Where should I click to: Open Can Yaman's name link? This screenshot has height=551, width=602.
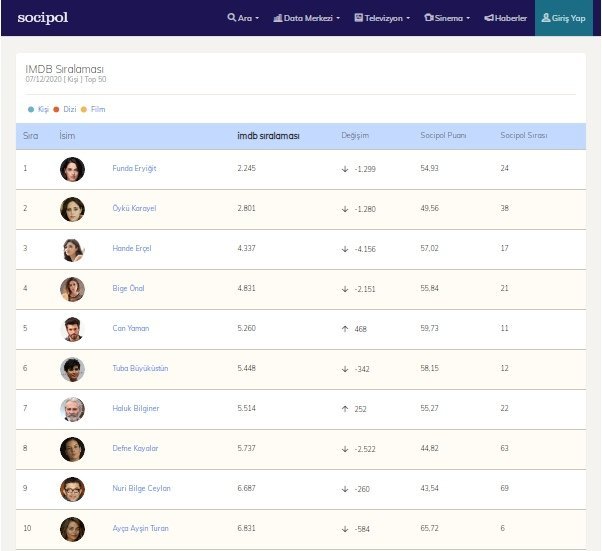tap(131, 328)
